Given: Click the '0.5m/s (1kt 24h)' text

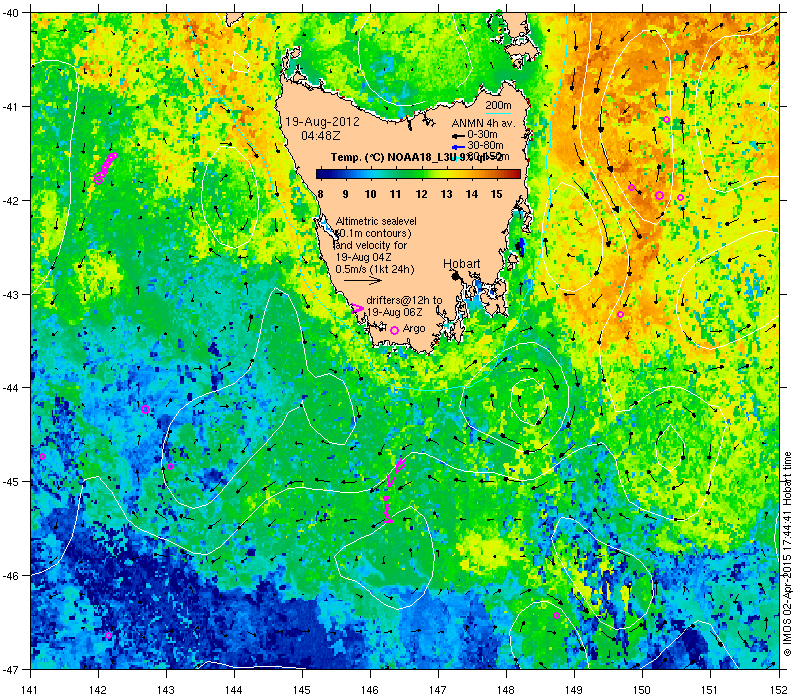Looking at the screenshot, I should [x=374, y=269].
